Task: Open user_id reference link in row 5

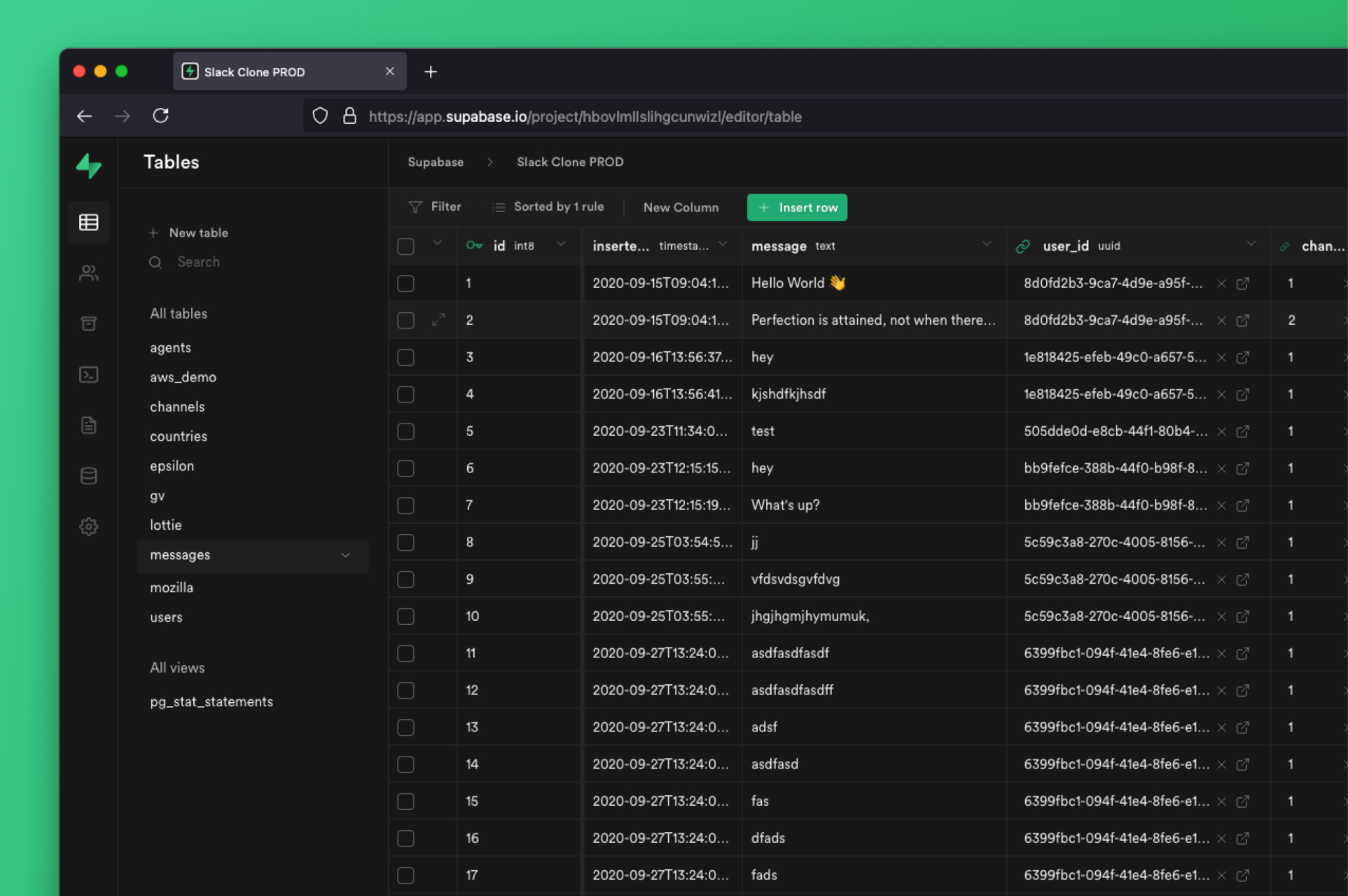Action: point(1243,432)
